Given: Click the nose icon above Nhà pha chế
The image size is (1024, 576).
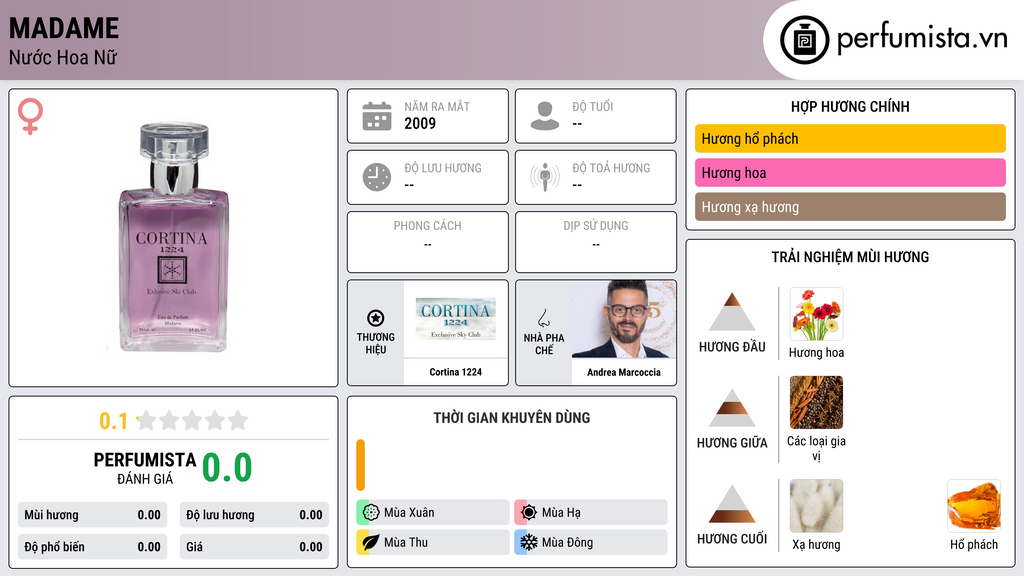Looking at the screenshot, I should click(x=543, y=318).
